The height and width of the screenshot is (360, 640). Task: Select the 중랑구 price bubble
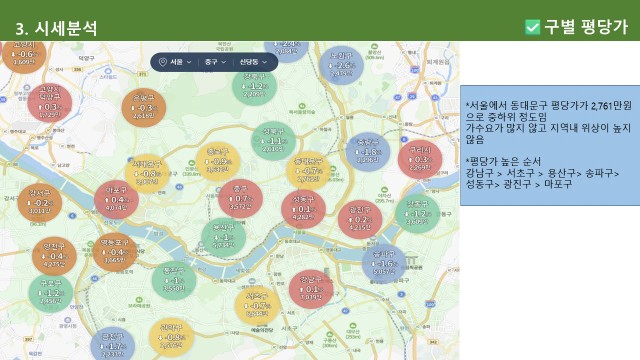pyautogui.click(x=368, y=152)
